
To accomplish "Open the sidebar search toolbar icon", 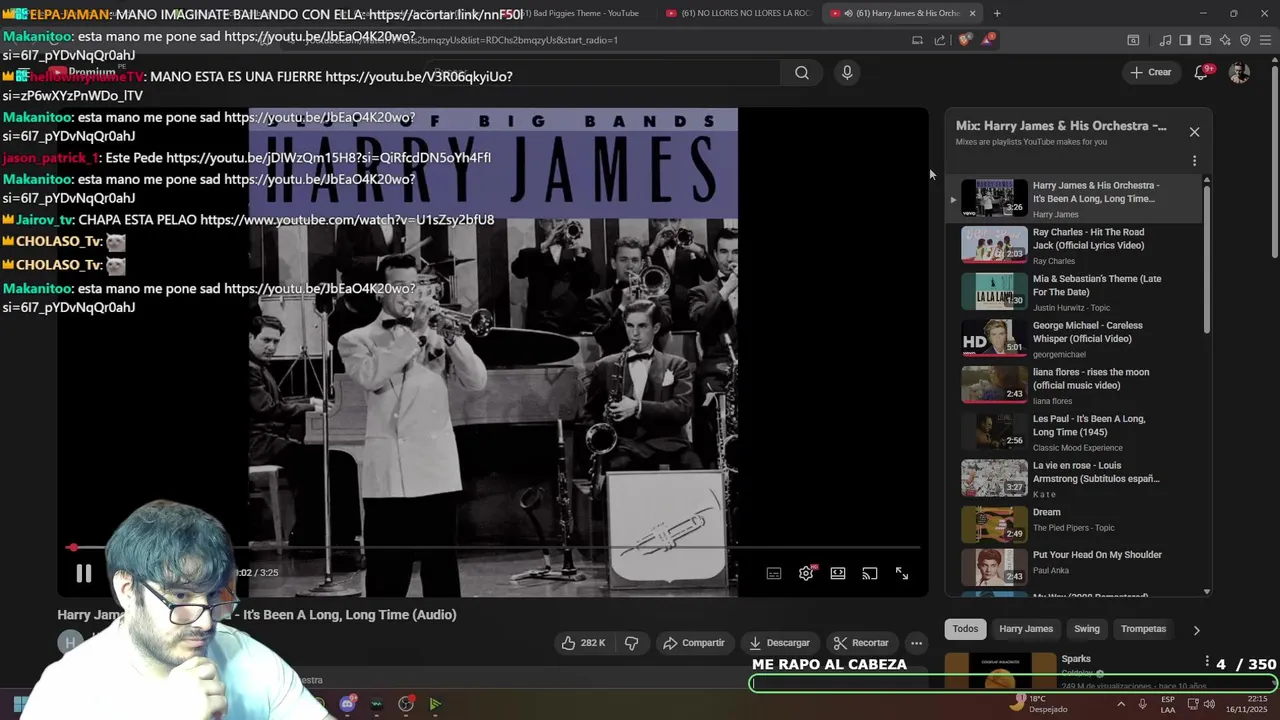I will [x=1133, y=40].
